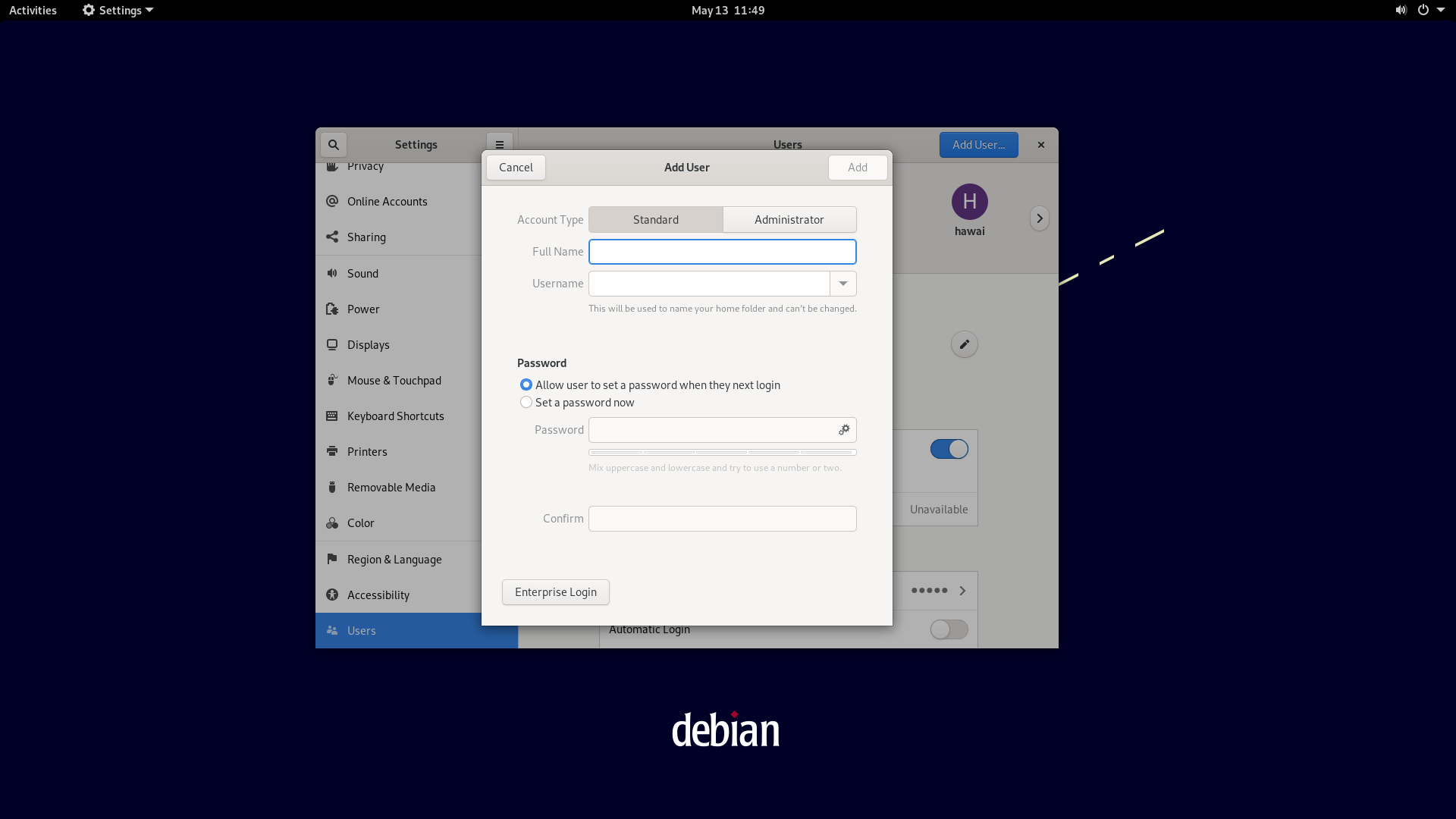Click the Settings menu in top bar
The image size is (1456, 819).
[116, 10]
